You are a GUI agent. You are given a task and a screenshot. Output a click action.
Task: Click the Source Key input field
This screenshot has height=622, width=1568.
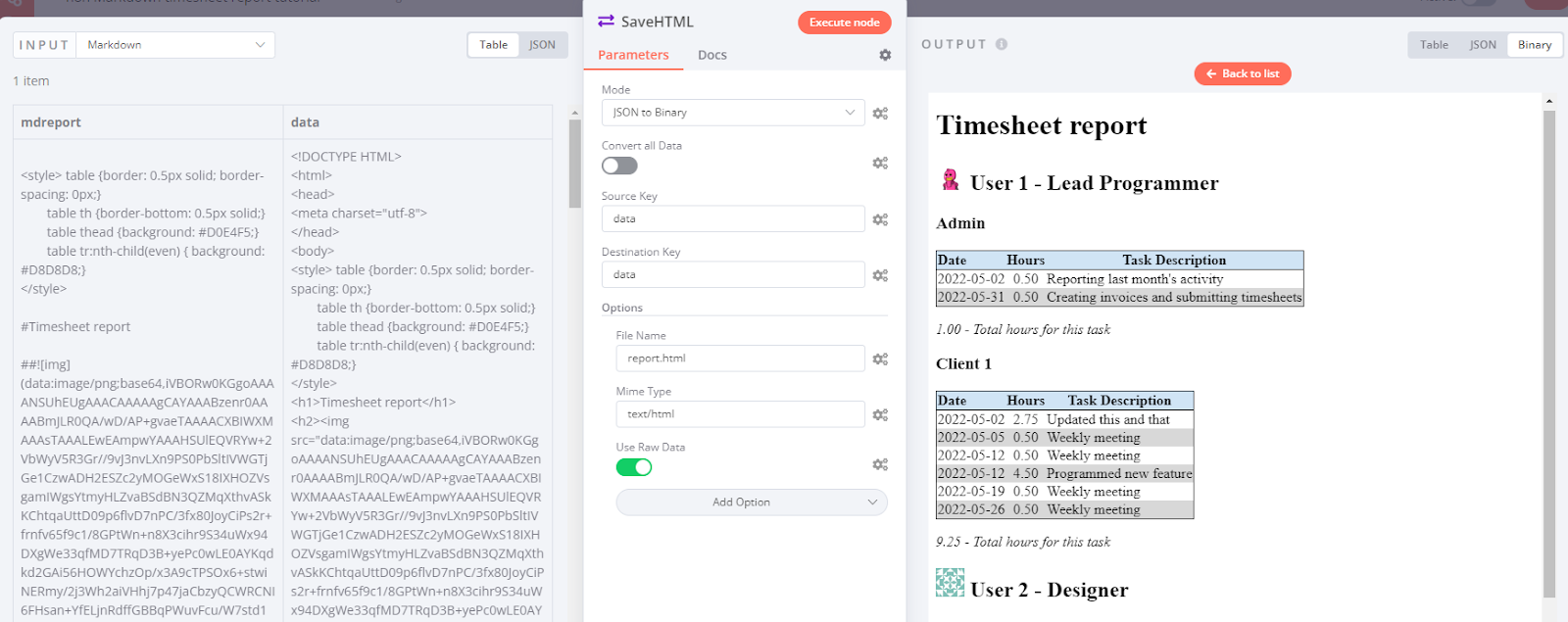pos(733,219)
